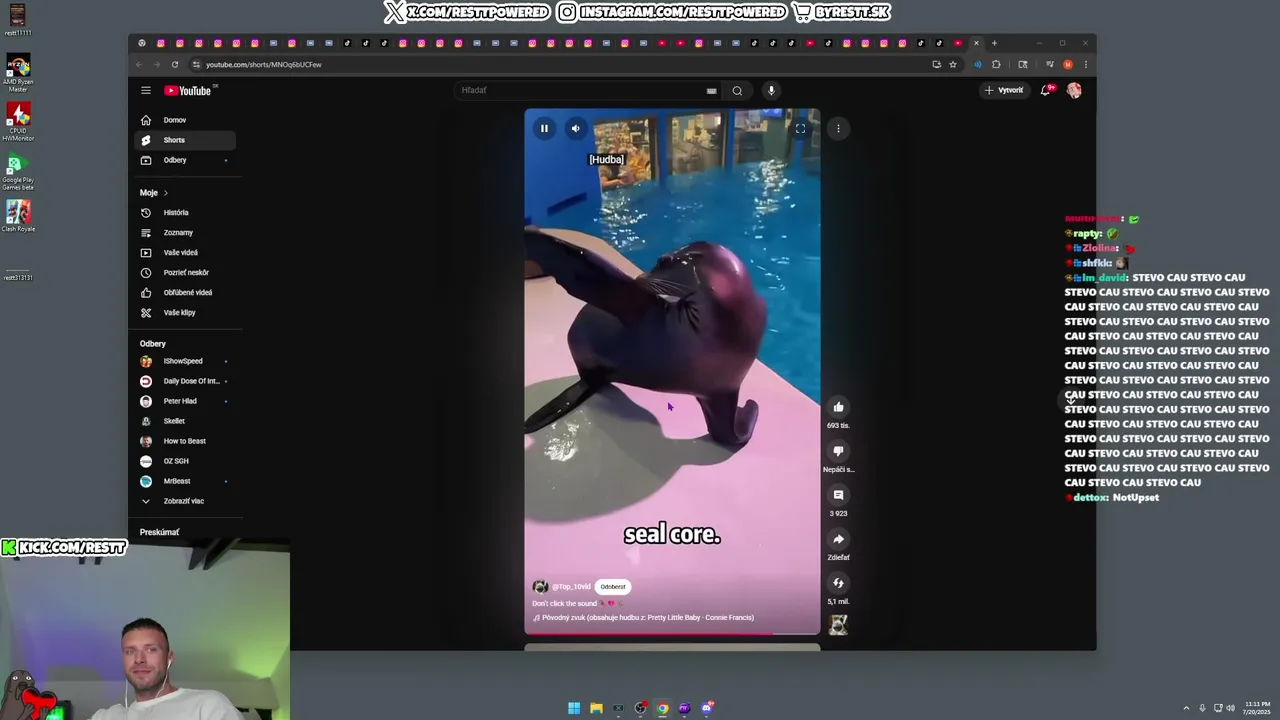
Task: Subscribe with the Odoberať button
Action: coord(613,587)
